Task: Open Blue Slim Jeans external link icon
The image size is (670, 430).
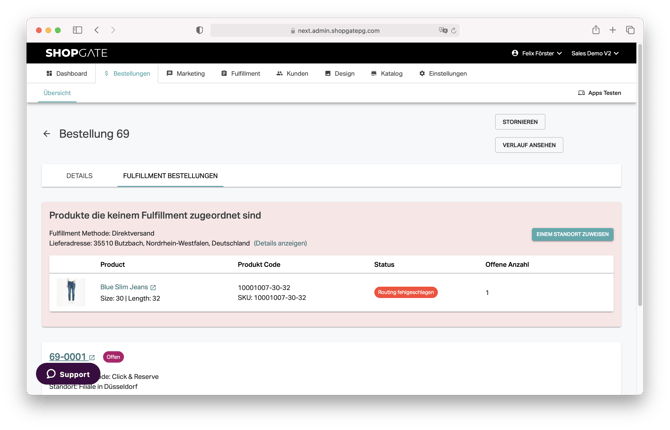Action: 153,287
